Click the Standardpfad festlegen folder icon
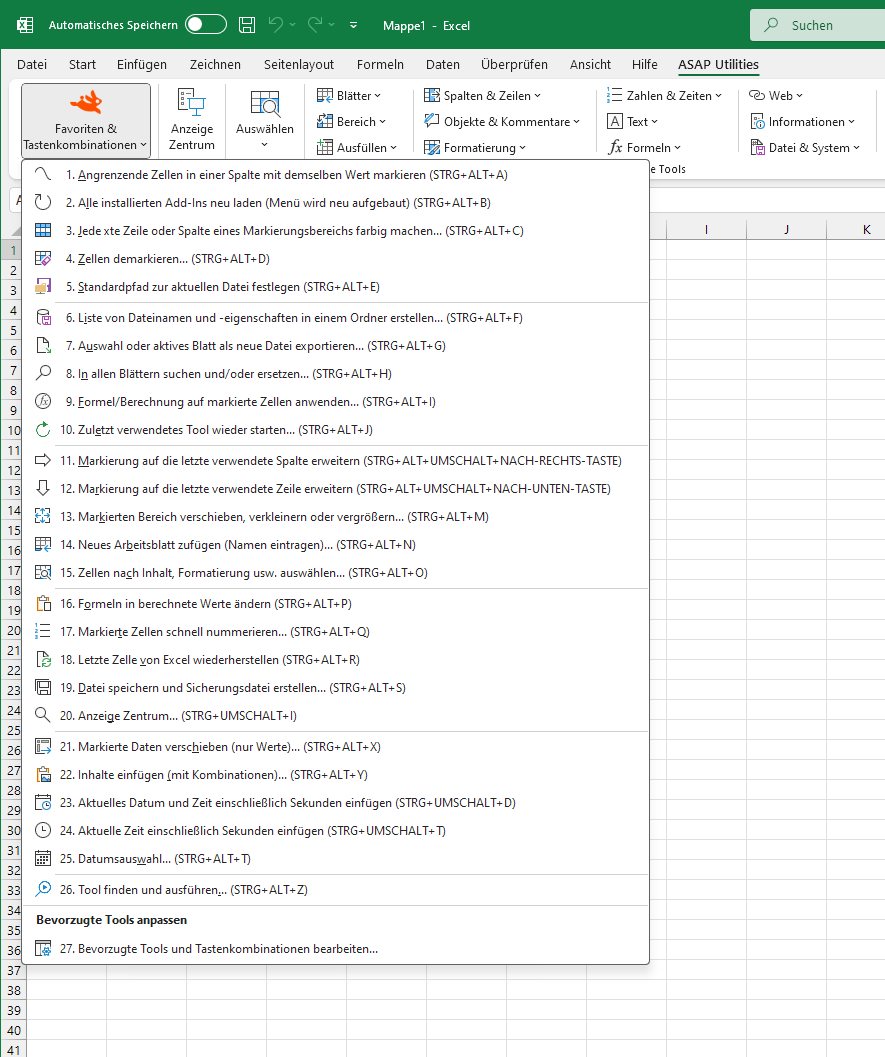The image size is (885, 1057). pyautogui.click(x=42, y=286)
